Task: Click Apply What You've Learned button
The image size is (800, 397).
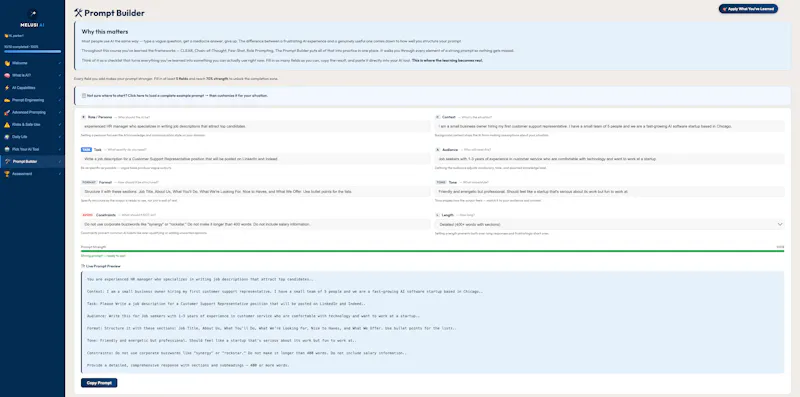Action: pyautogui.click(x=748, y=9)
